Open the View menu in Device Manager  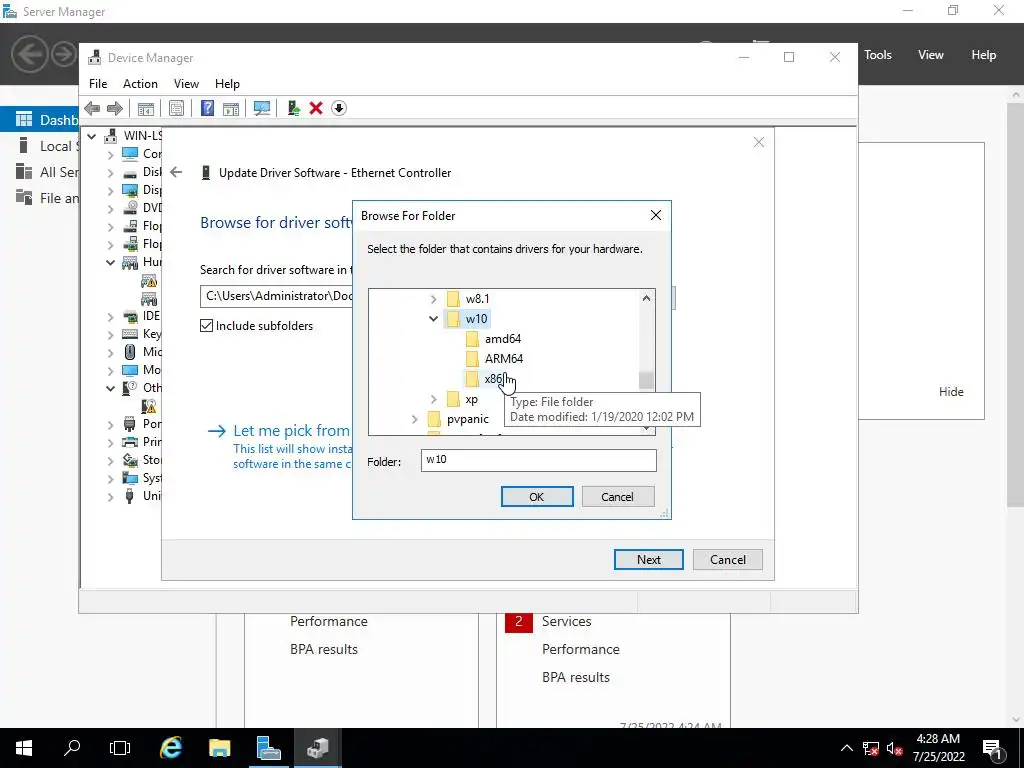click(186, 84)
